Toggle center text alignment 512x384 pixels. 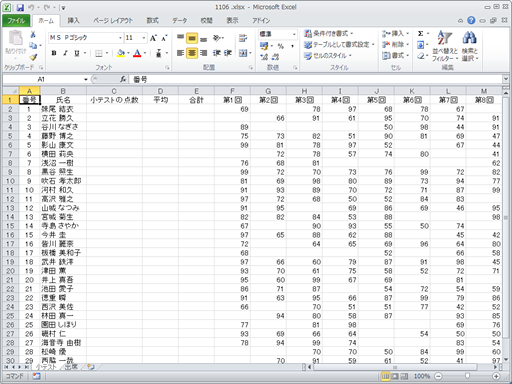(x=192, y=53)
